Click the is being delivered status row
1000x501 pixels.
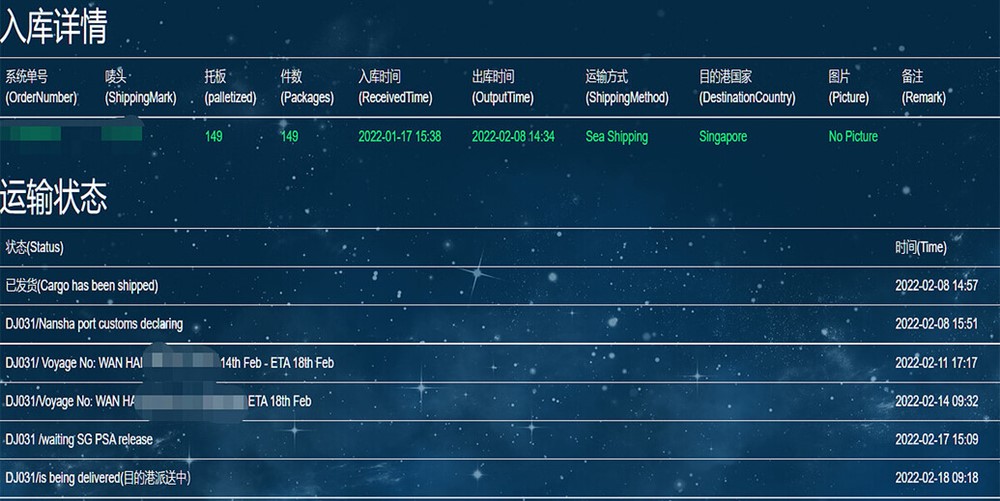click(x=98, y=478)
